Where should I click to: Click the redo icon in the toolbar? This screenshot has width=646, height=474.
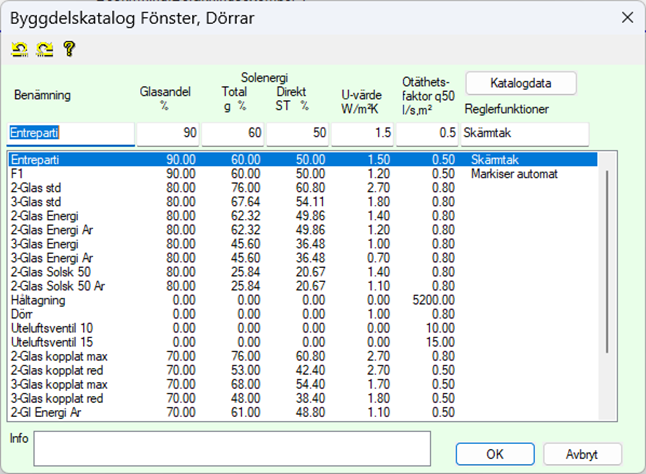pos(44,48)
